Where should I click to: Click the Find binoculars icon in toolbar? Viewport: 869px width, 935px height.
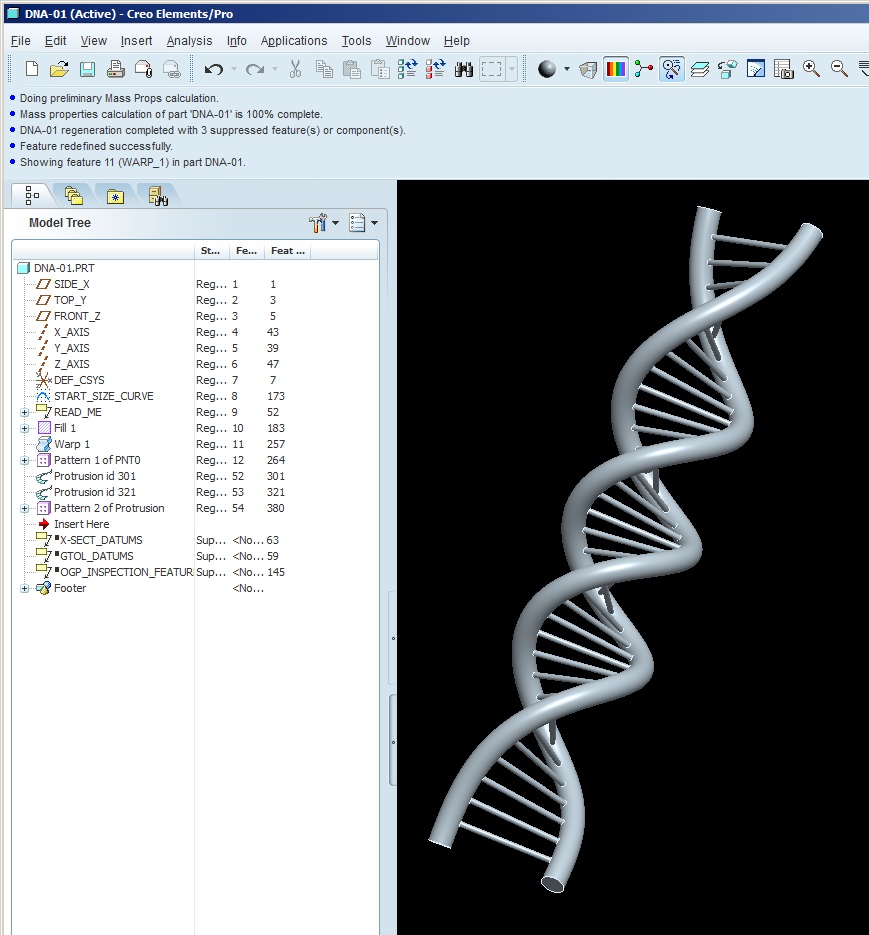click(462, 69)
